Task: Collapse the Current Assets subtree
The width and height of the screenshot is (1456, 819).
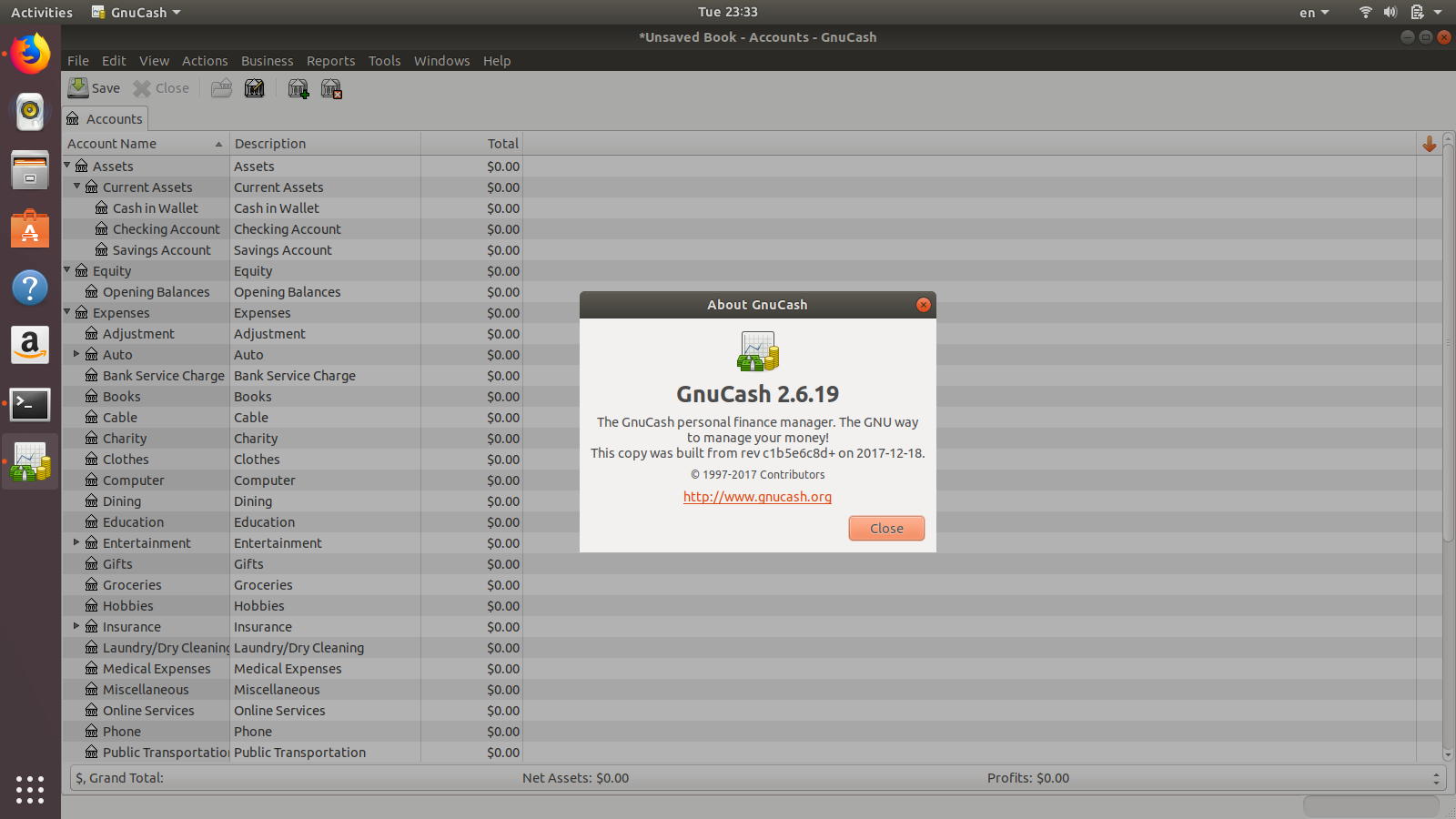Action: coord(77,187)
